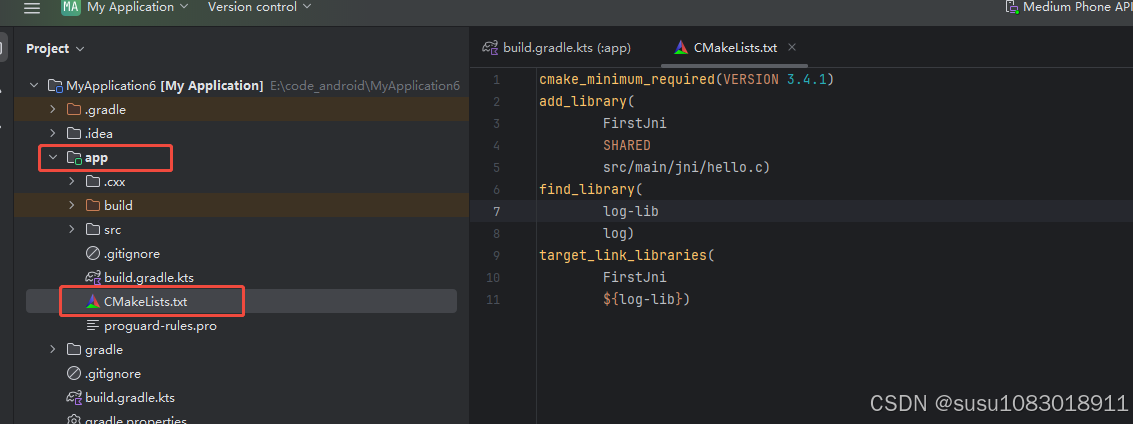Image resolution: width=1133 pixels, height=424 pixels.
Task: Click FirstJni on line 3
Action: (635, 124)
